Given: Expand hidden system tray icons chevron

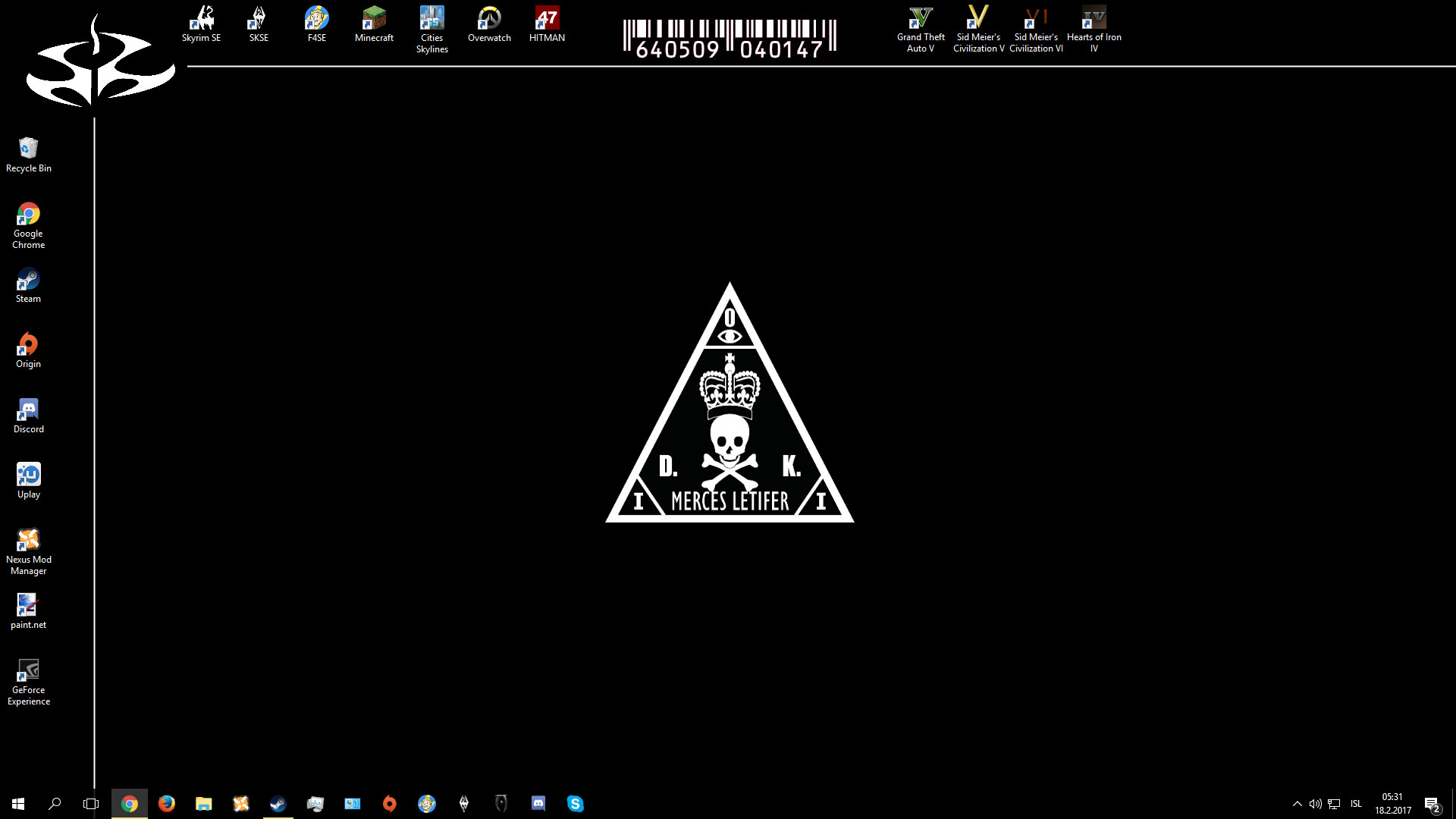Looking at the screenshot, I should pyautogui.click(x=1298, y=804).
